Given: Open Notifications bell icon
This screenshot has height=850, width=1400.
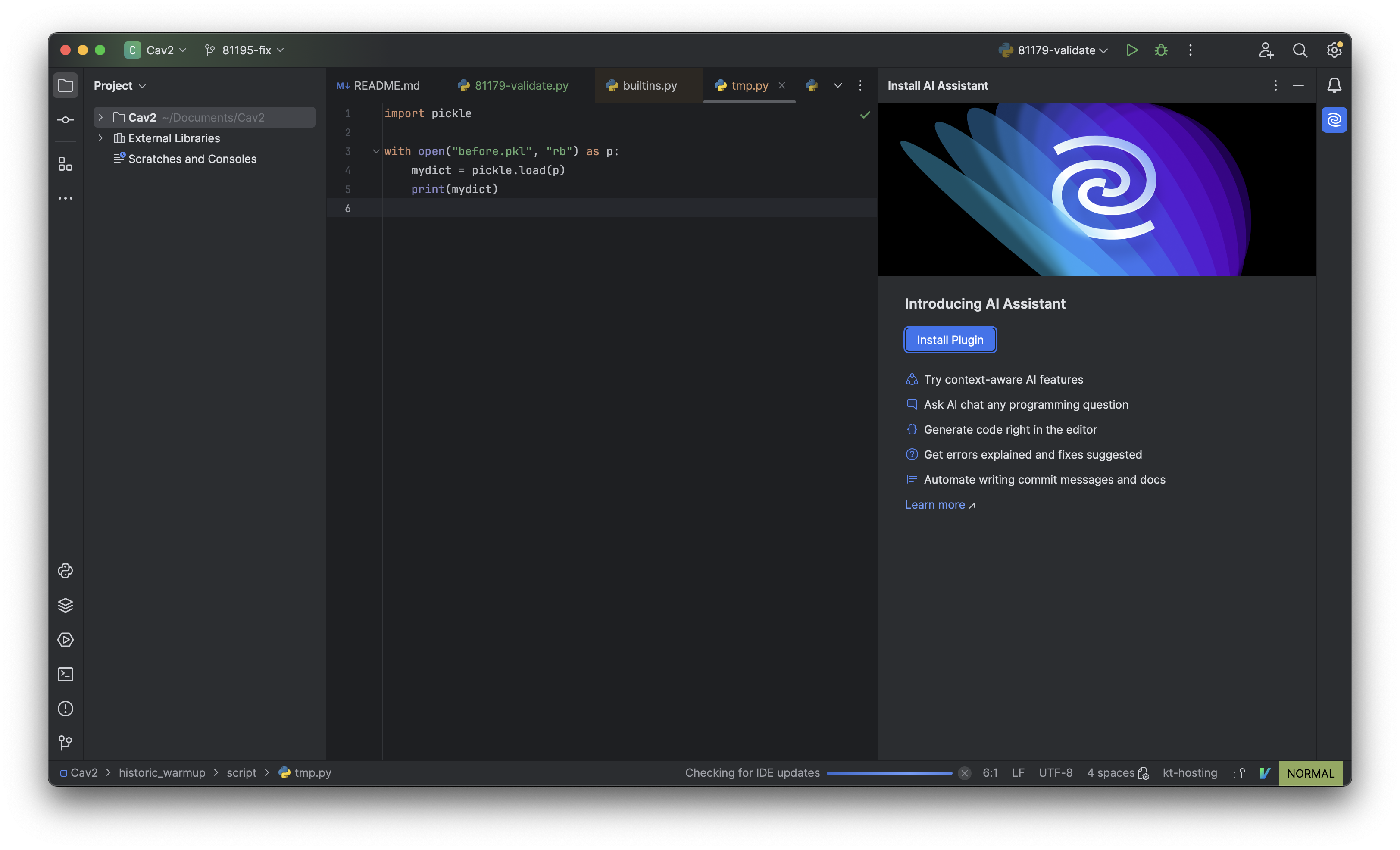Looking at the screenshot, I should (1334, 85).
